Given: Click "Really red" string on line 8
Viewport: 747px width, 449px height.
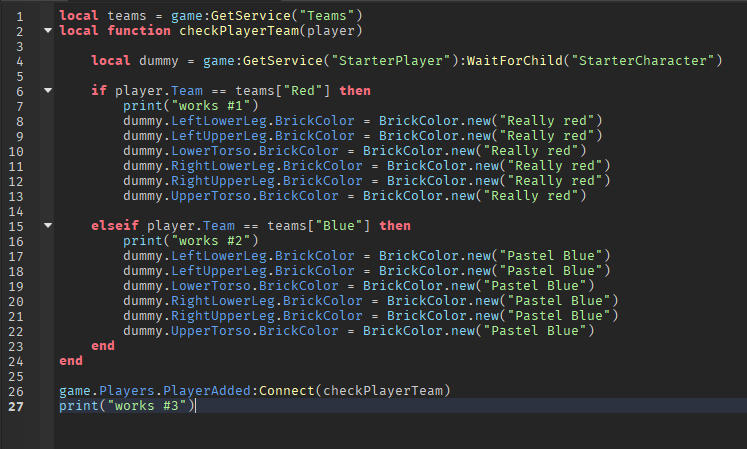Looking at the screenshot, I should [x=546, y=121].
